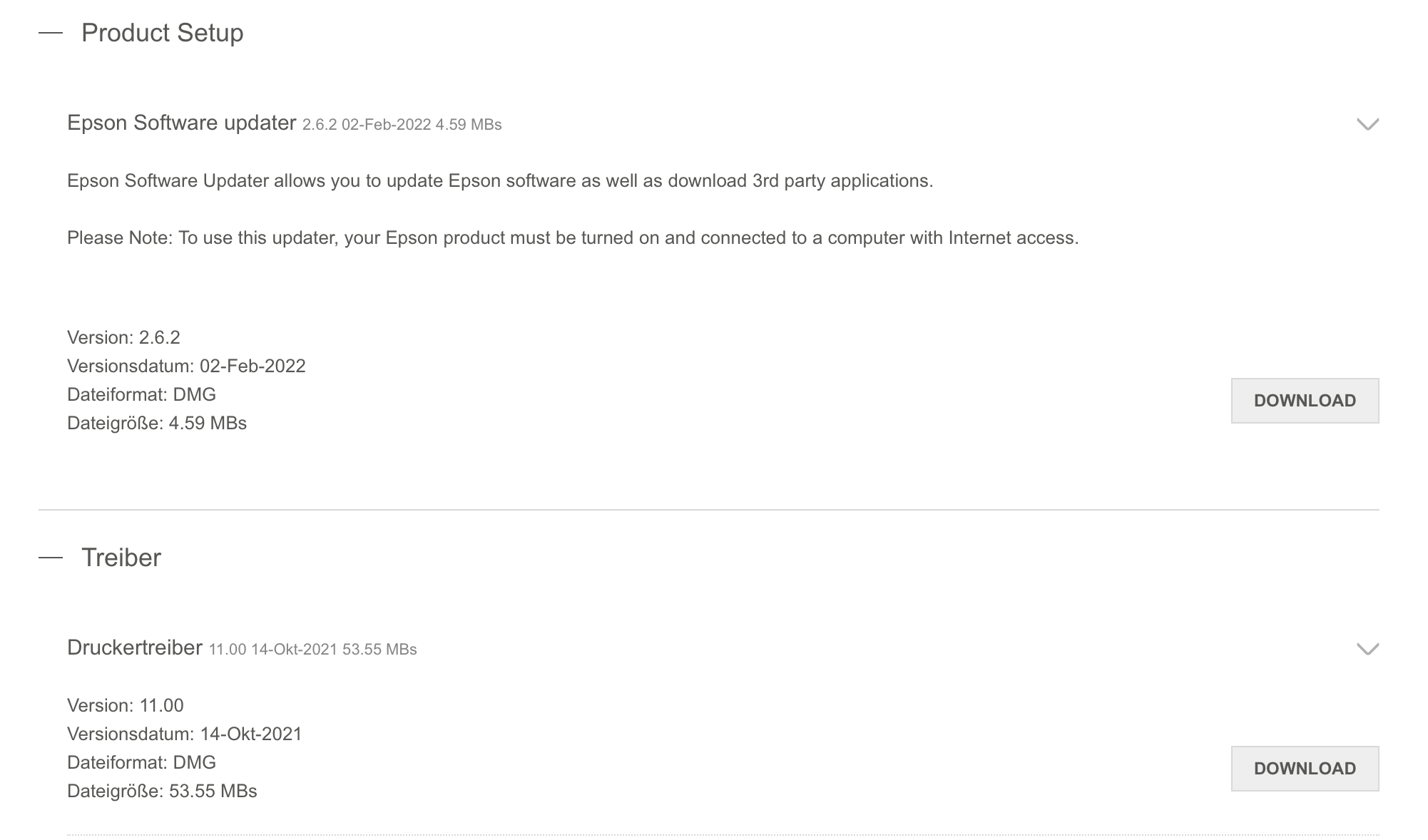Click the summary "11.00 14-Okt-2021 53.55 MBs"
Image resolution: width=1428 pixels, height=840 pixels.
tap(312, 650)
